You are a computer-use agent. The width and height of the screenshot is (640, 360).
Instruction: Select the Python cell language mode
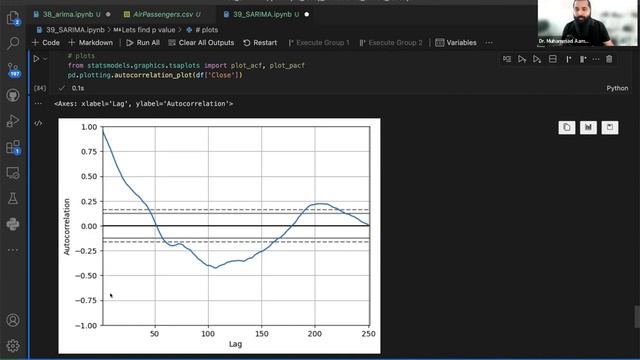[x=617, y=88]
